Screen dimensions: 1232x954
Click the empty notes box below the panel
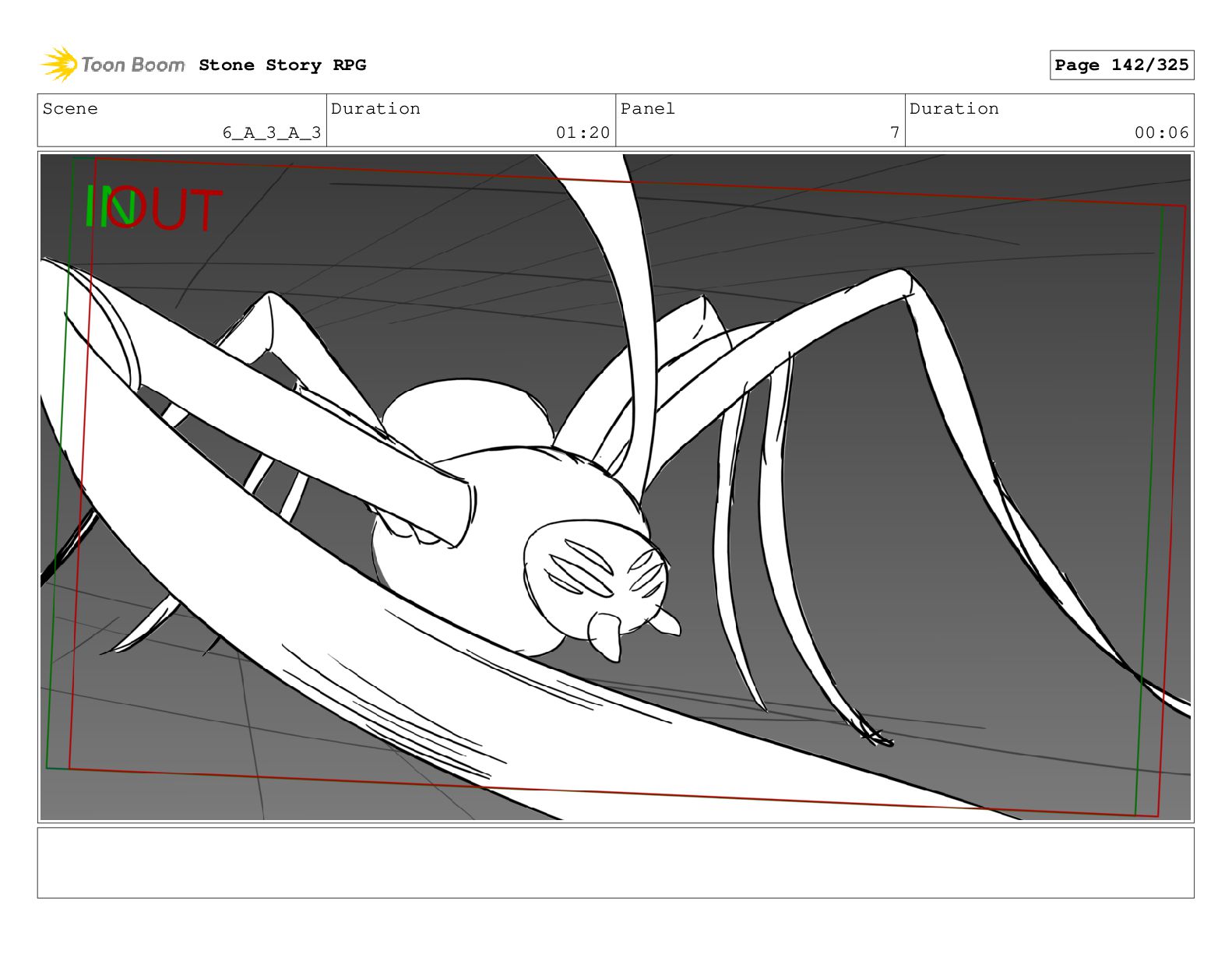pos(615,863)
